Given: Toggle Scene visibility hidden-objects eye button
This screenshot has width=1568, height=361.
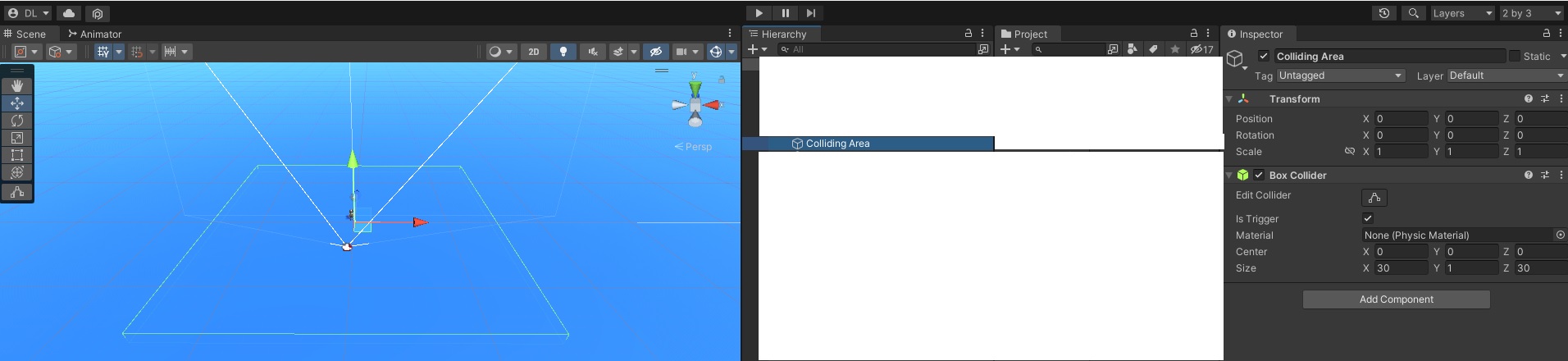Looking at the screenshot, I should pos(655,52).
